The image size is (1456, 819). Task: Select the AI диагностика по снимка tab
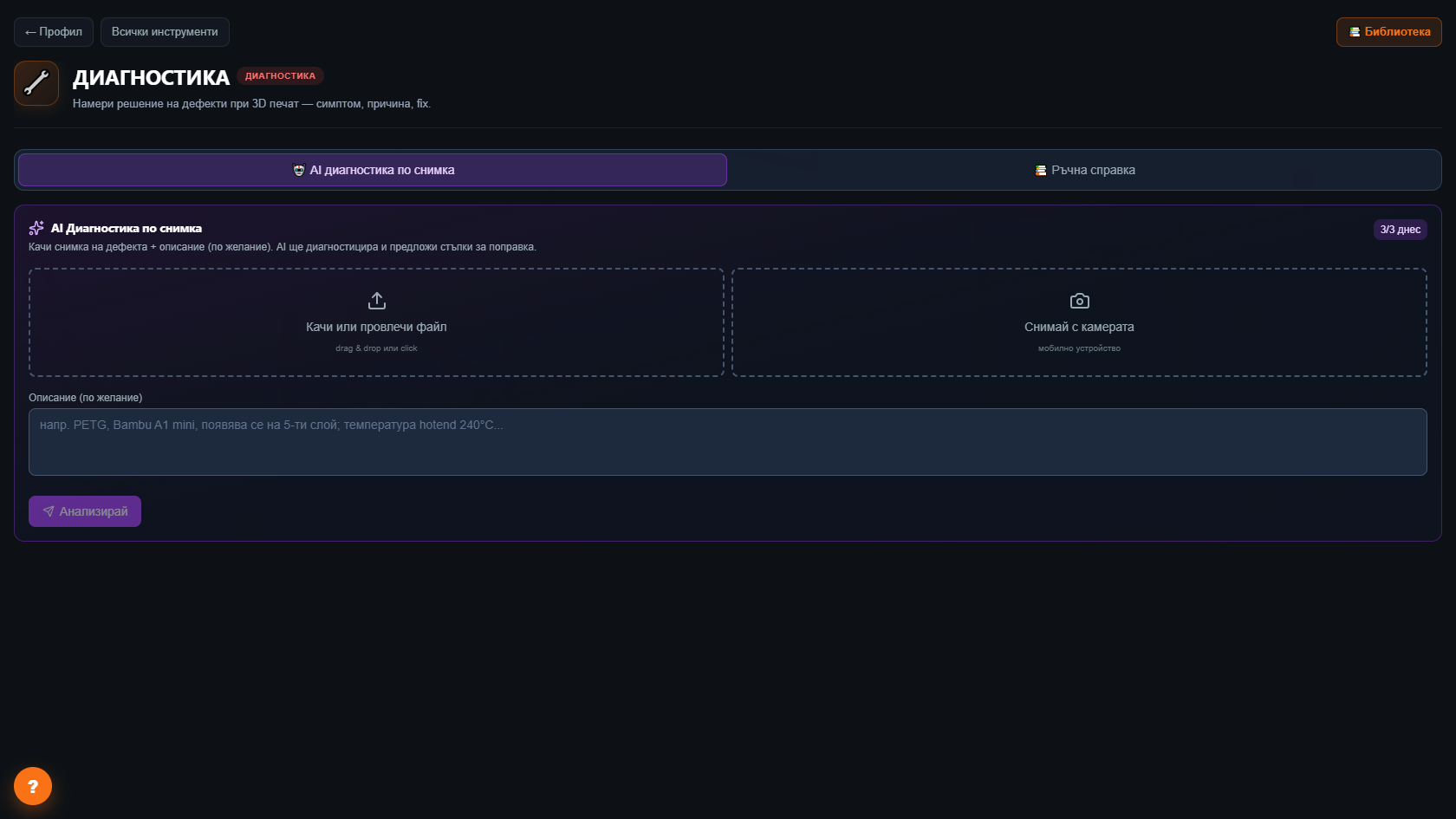point(373,170)
